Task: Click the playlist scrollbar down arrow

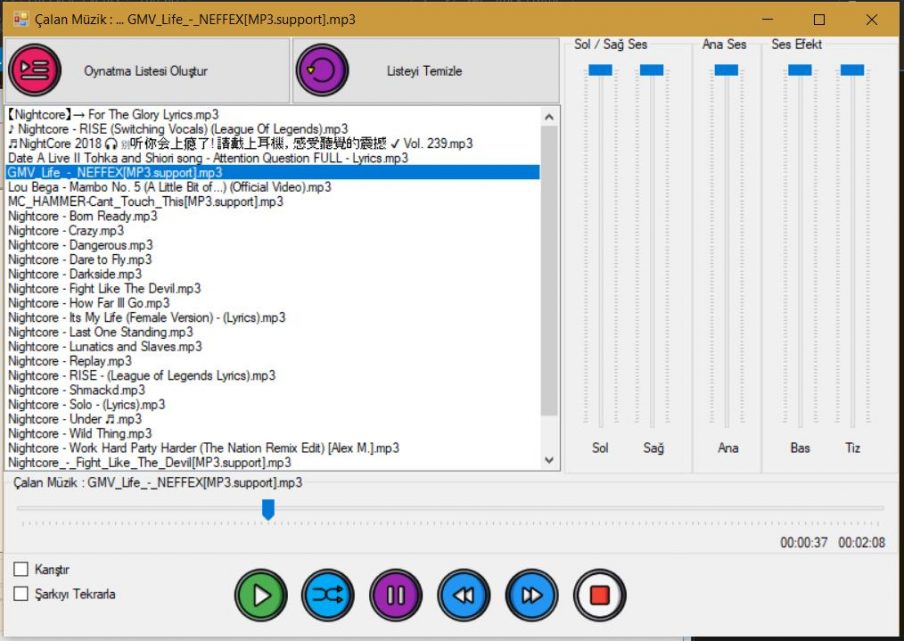Action: (550, 461)
